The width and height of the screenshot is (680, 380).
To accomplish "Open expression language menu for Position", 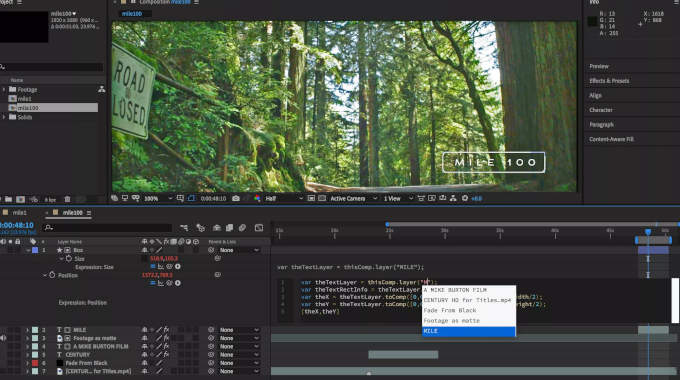I will [178, 283].
